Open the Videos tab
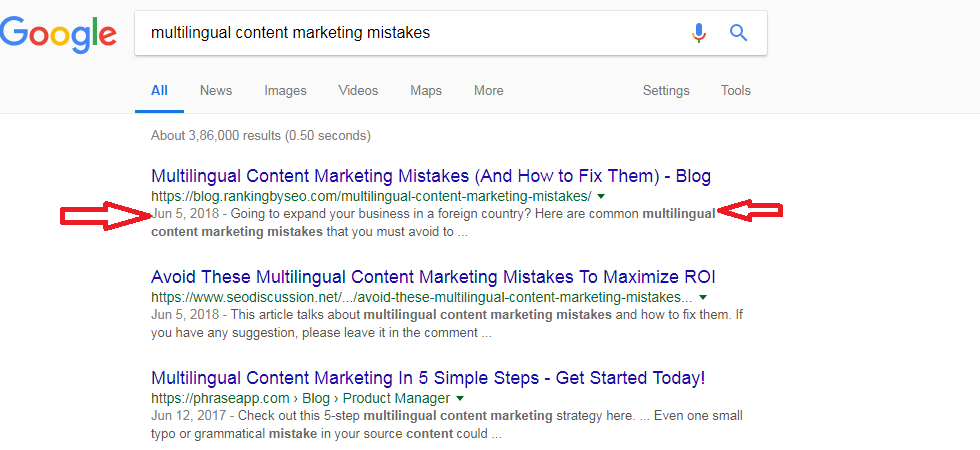Viewport: 980px width, 450px height. coord(358,91)
